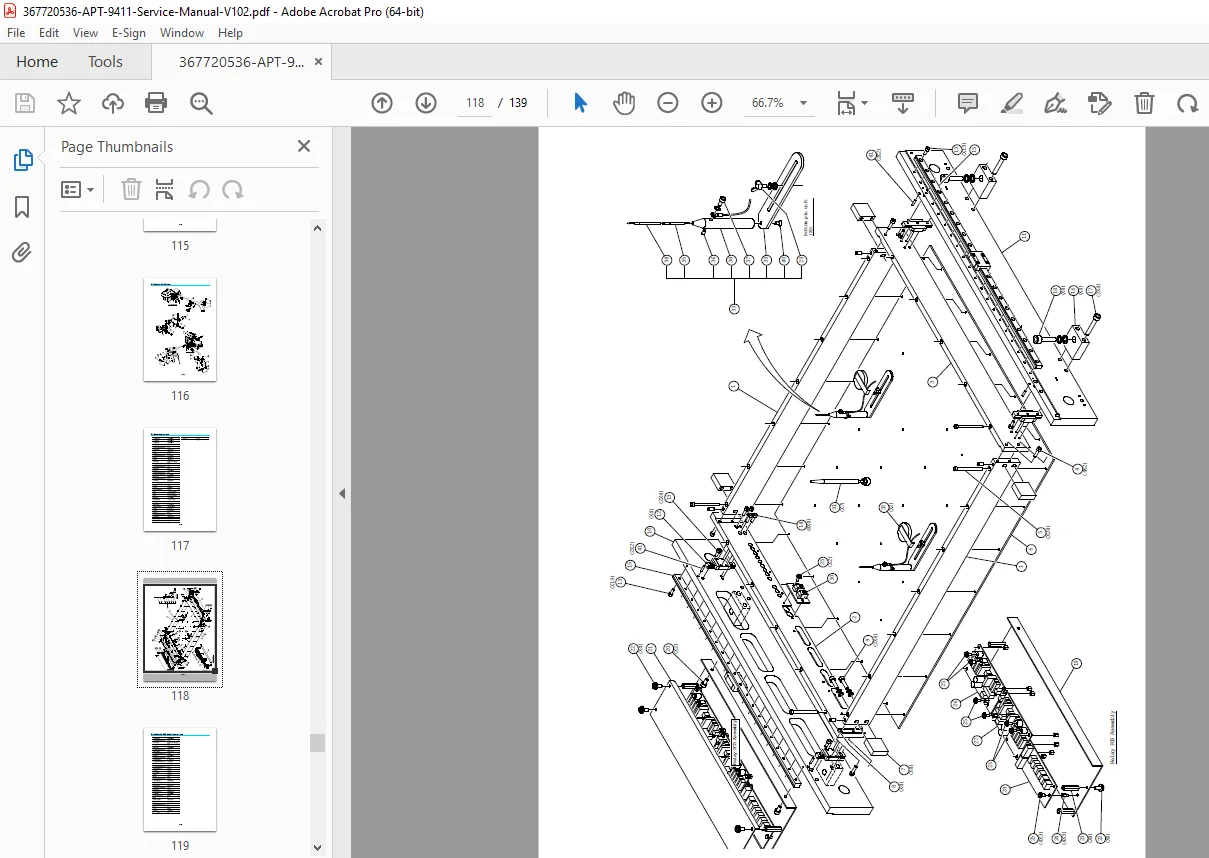Click the total page count 139
The width and height of the screenshot is (1209, 858).
tap(518, 103)
